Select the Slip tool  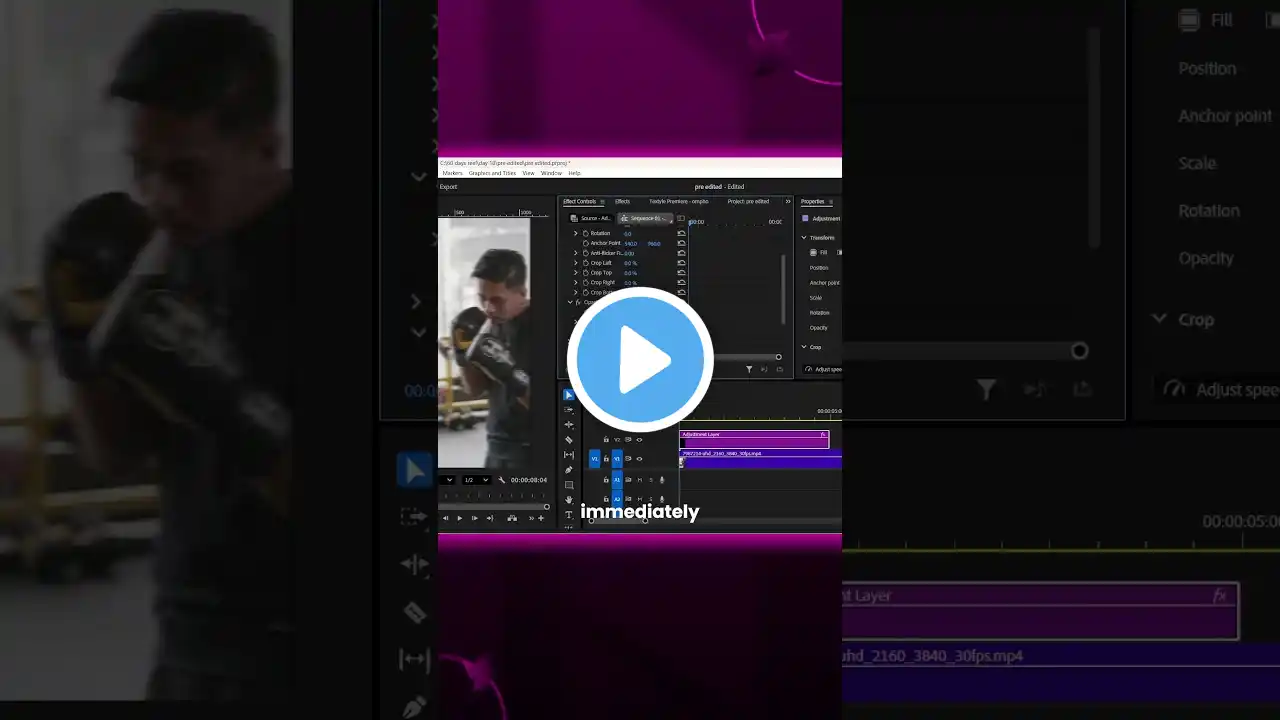point(569,455)
